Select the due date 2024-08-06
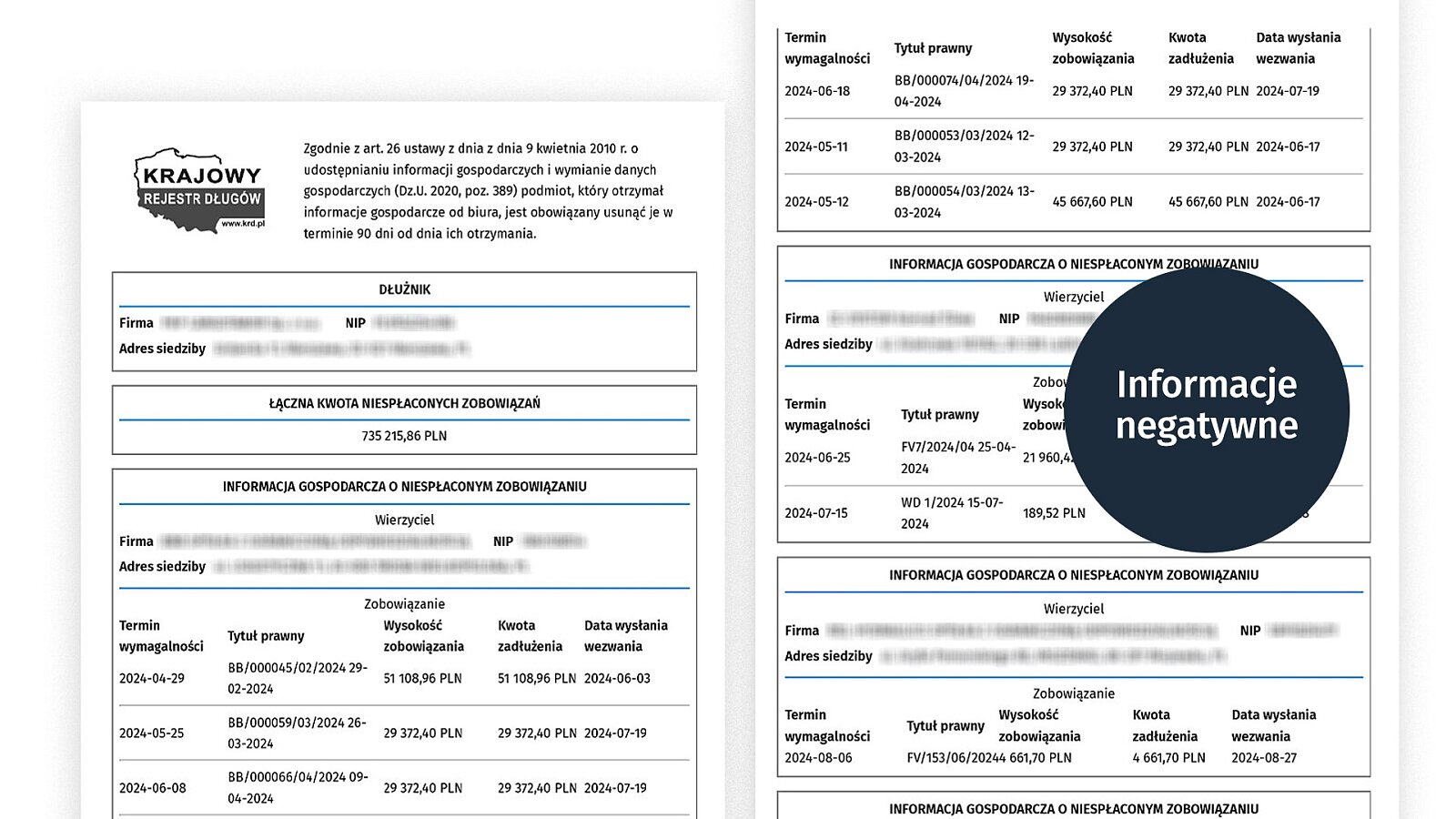This screenshot has height=819, width=1456. tap(818, 758)
